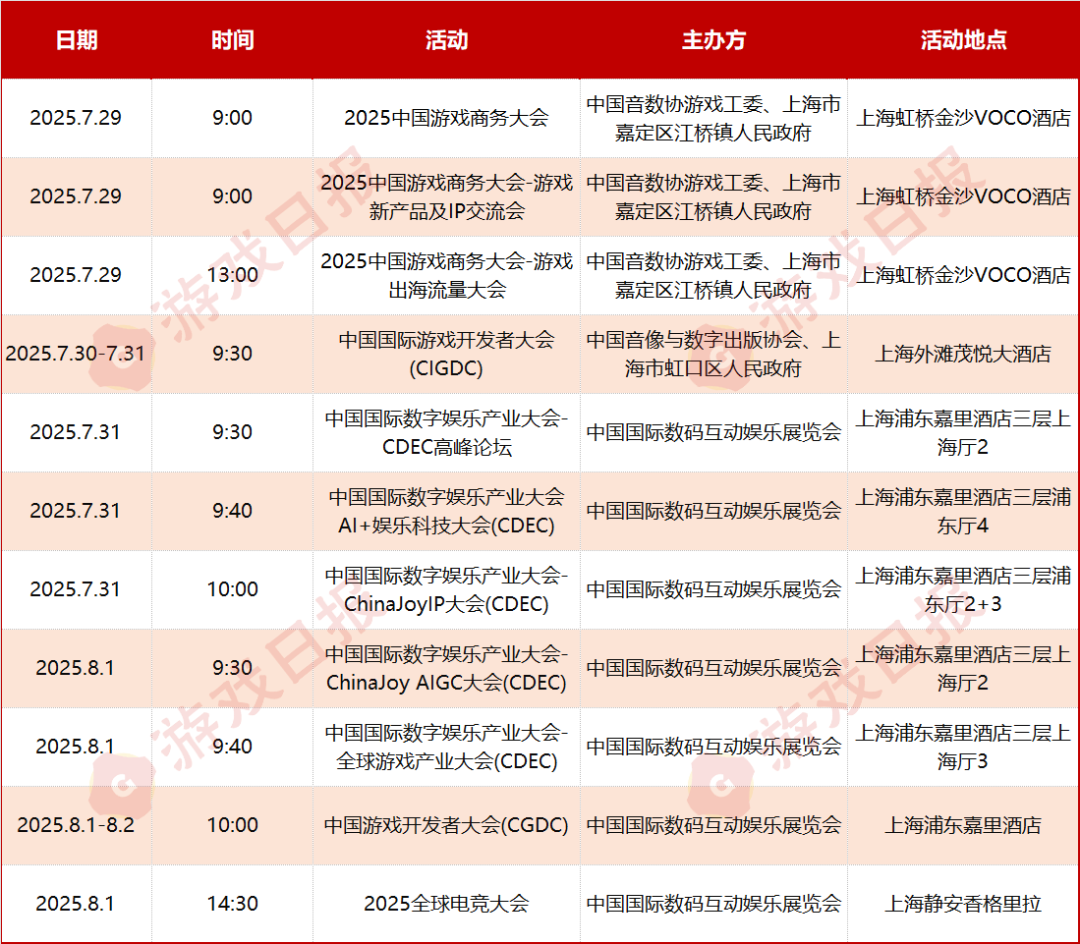The width and height of the screenshot is (1080, 944).
Task: Click the CDEC高峰论坛 activity cell
Action: click(x=446, y=432)
